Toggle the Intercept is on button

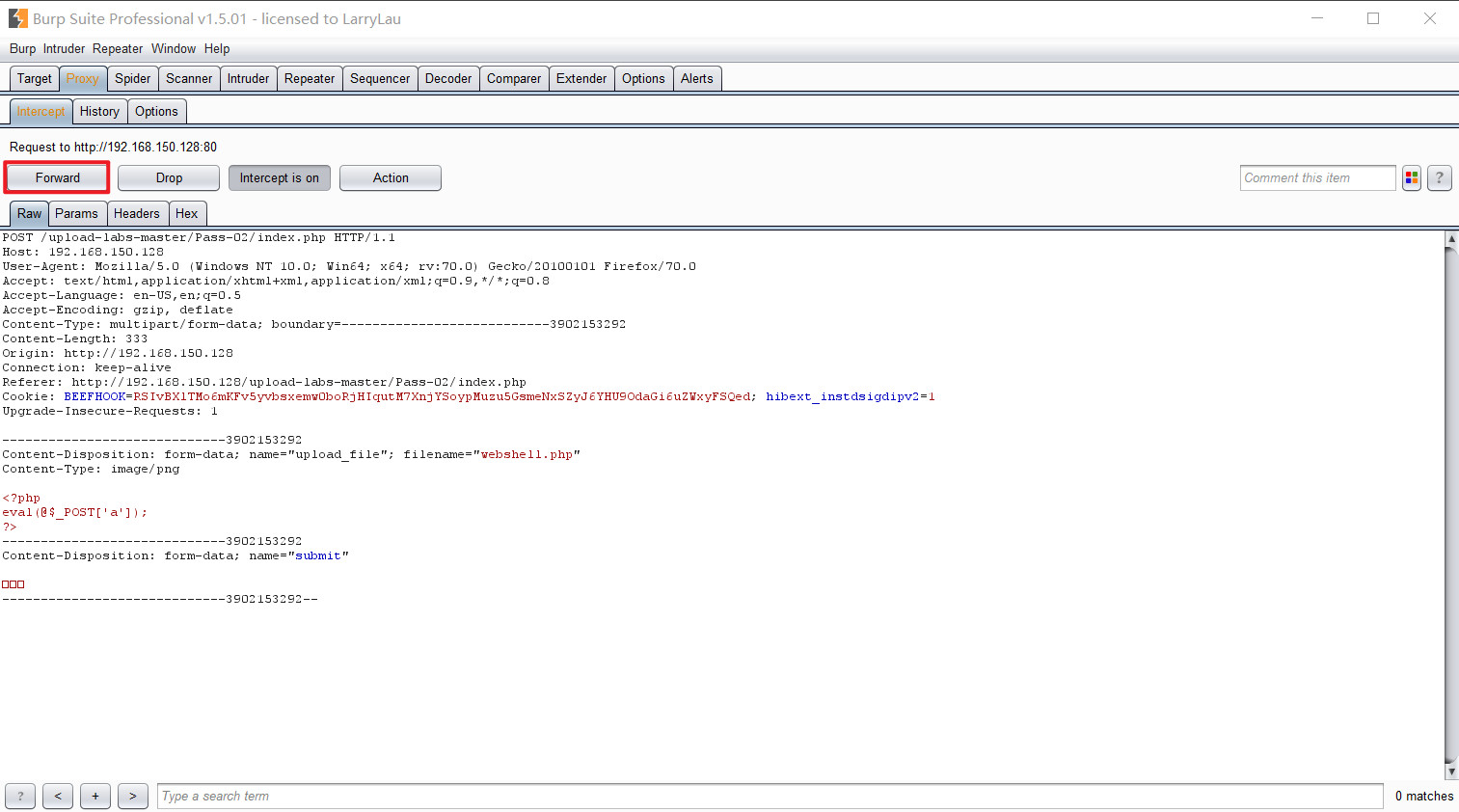[280, 177]
